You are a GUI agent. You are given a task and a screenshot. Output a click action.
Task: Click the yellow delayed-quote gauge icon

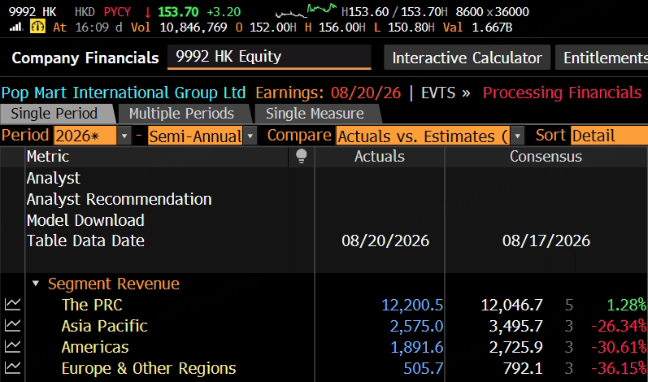(38, 27)
